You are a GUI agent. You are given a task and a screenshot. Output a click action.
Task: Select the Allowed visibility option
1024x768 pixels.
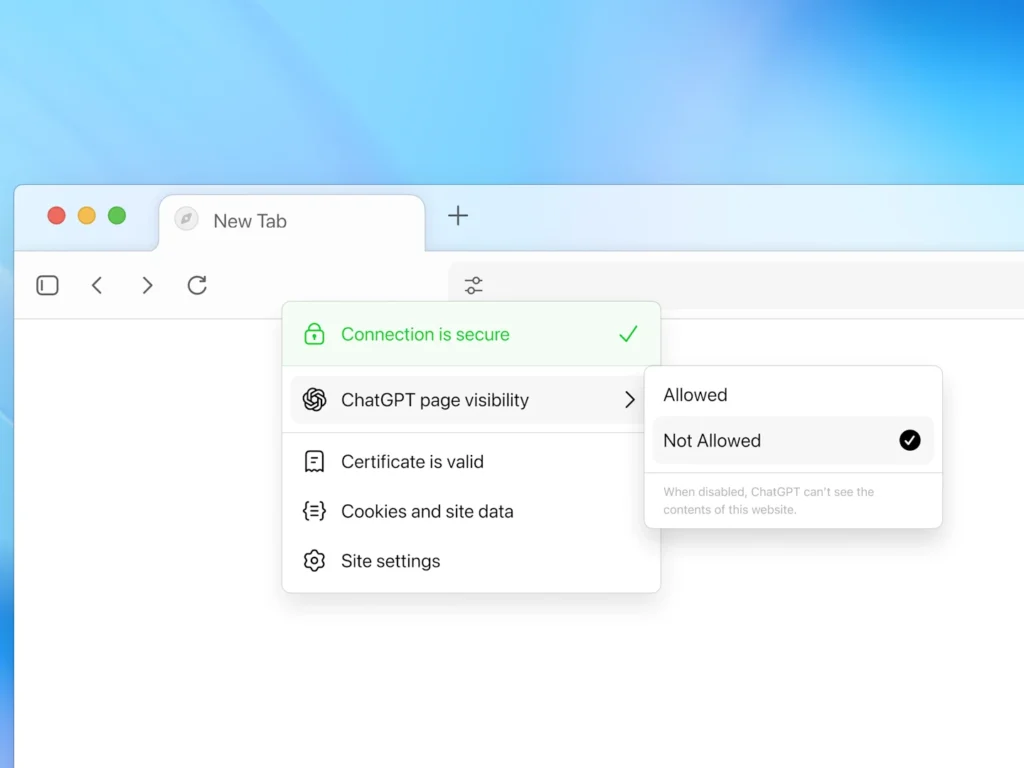(694, 394)
